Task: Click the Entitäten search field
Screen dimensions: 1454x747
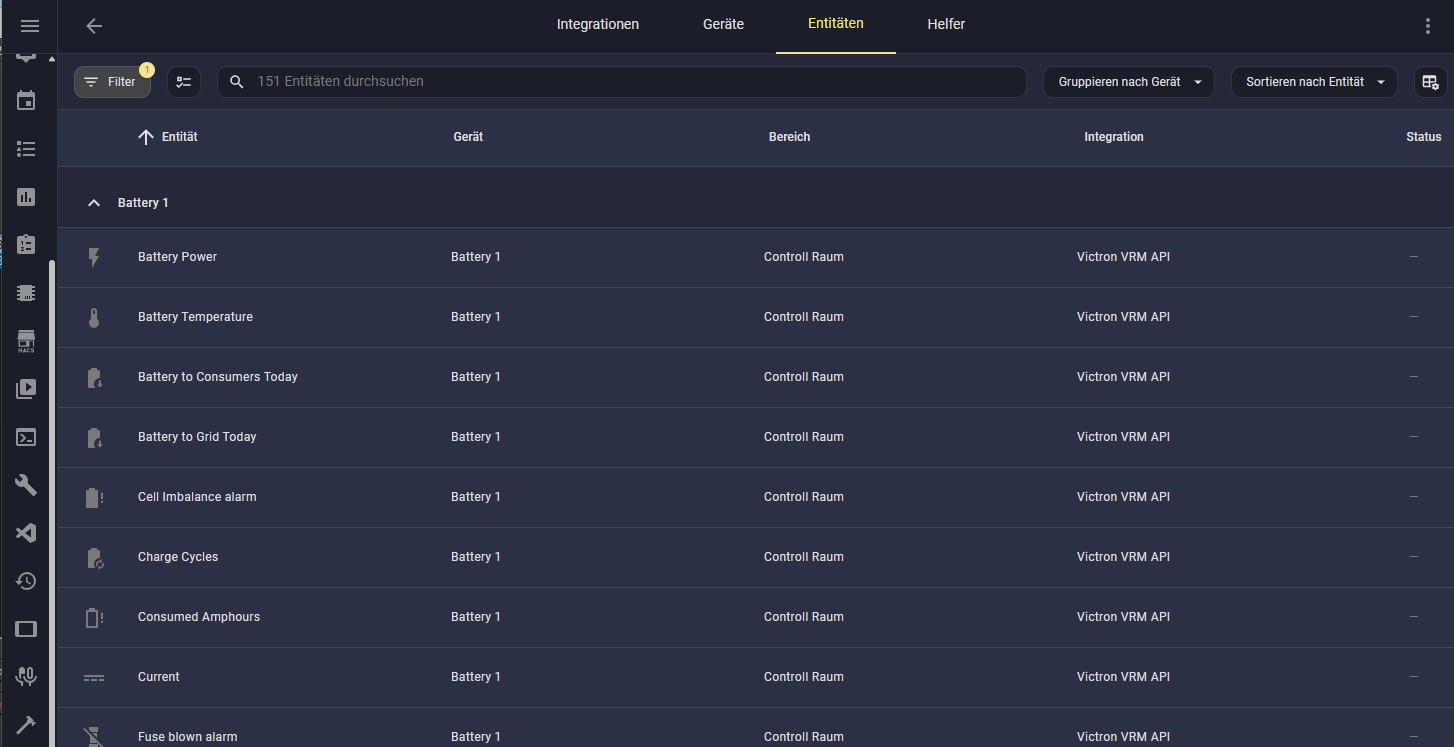Action: click(x=620, y=82)
